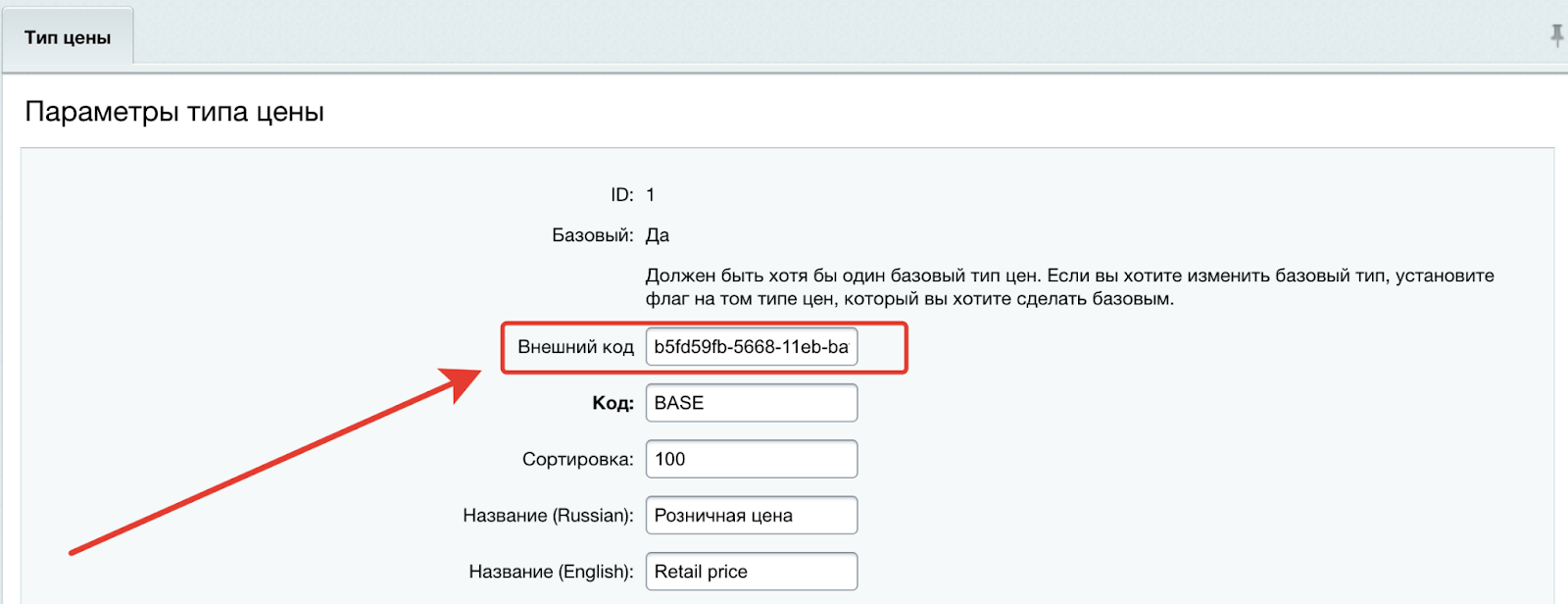Click the Параметры типа цены heading

tap(174, 112)
